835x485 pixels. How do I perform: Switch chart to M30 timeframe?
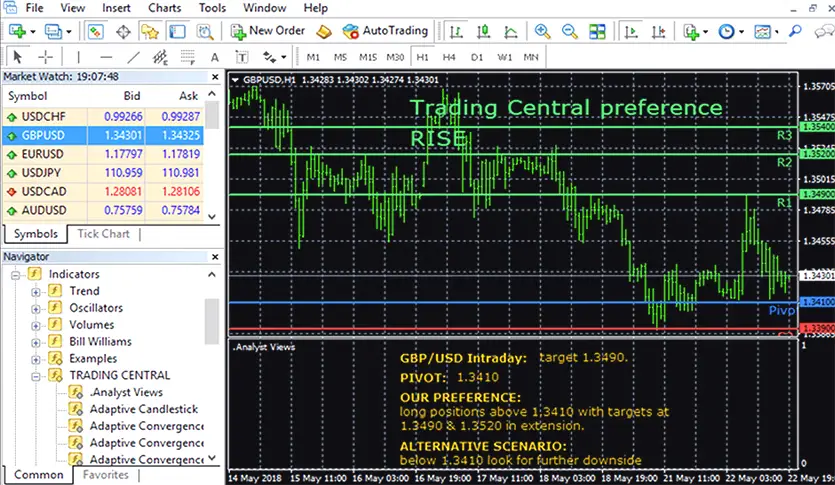coord(395,57)
